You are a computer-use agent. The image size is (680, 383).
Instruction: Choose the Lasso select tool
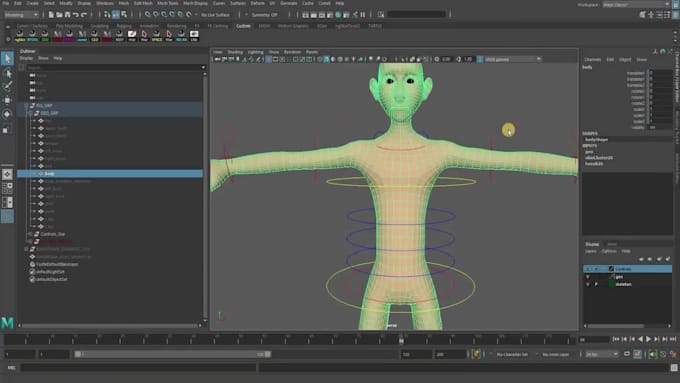click(7, 73)
